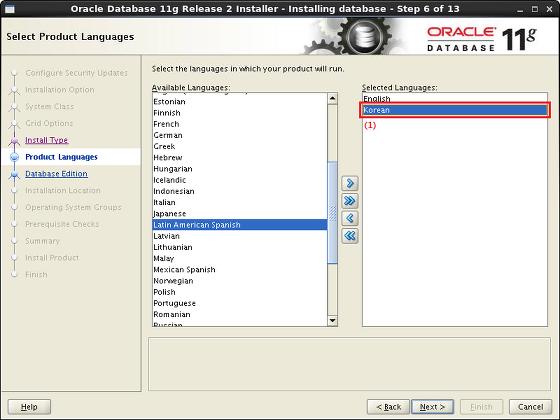This screenshot has width=560, height=420.
Task: Click the Installation Option step
Action: pos(60,90)
